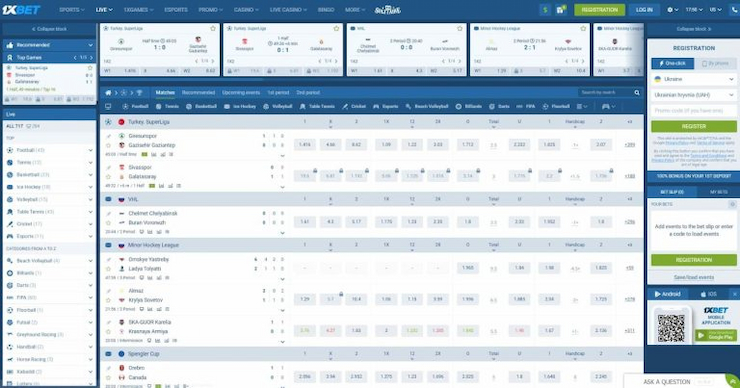Open the gamepad filter icon
740x388 pixels.
(605, 107)
